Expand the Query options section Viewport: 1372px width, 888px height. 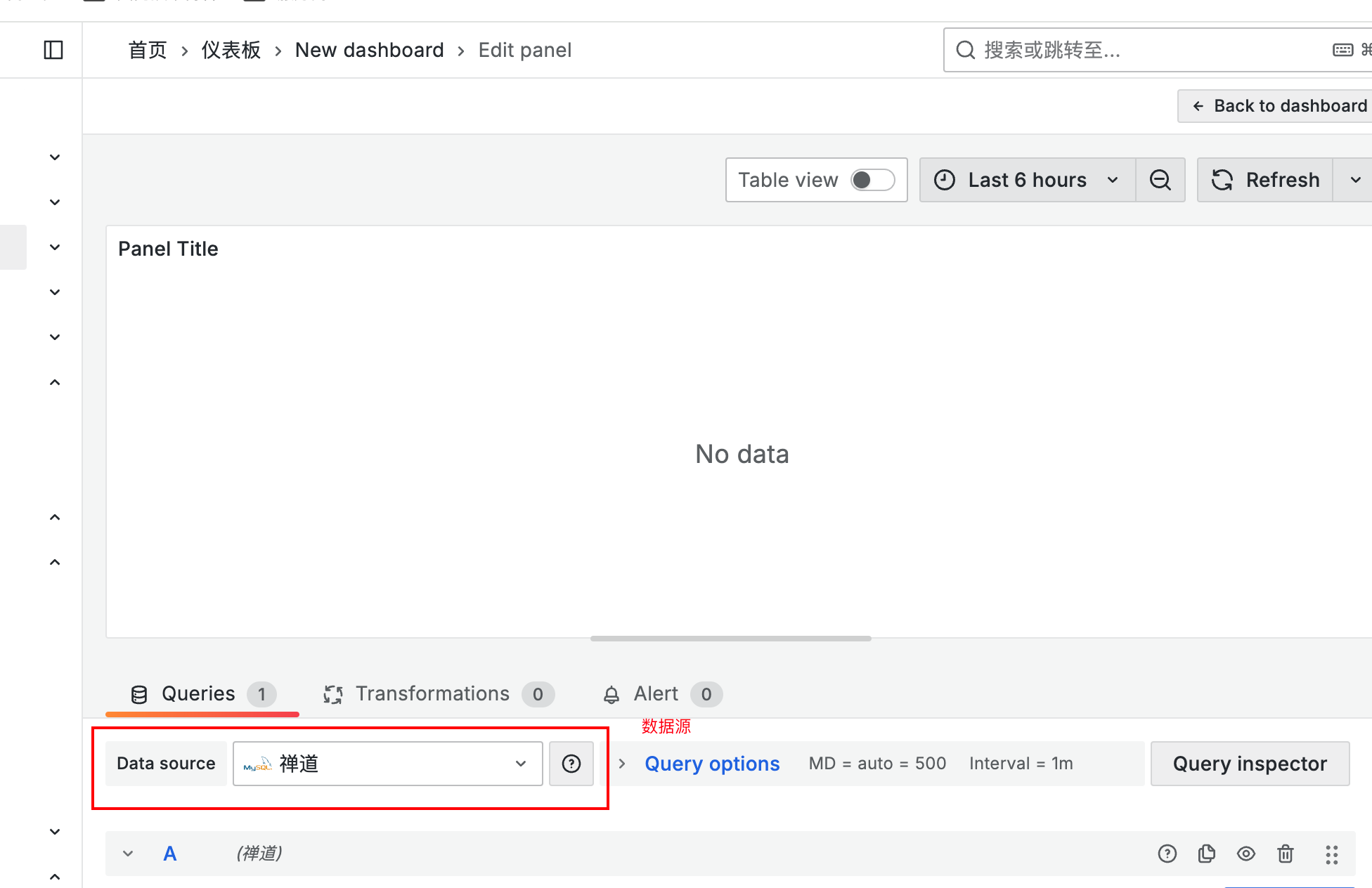pyautogui.click(x=711, y=764)
